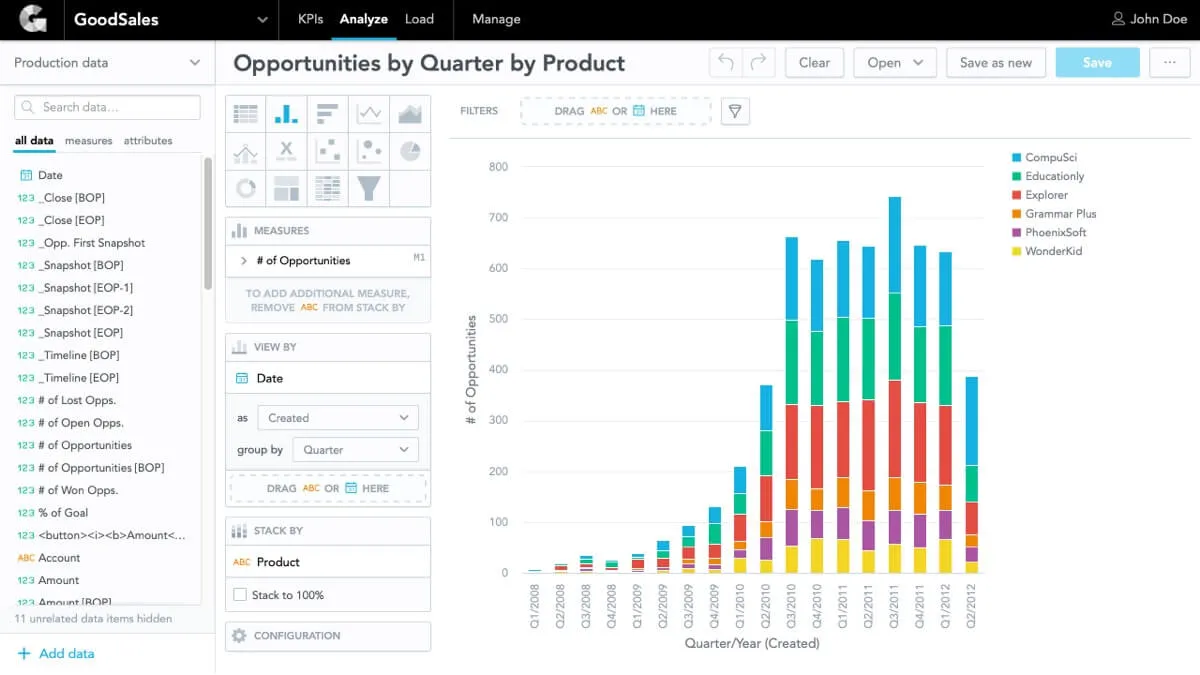
Task: Click the Save as new button
Action: pos(995,62)
